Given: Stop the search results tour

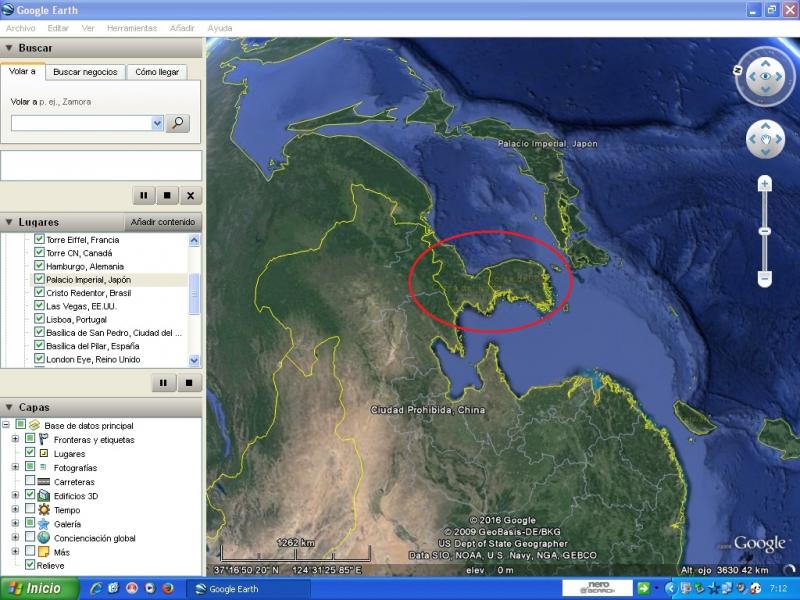Looking at the screenshot, I should (x=167, y=195).
